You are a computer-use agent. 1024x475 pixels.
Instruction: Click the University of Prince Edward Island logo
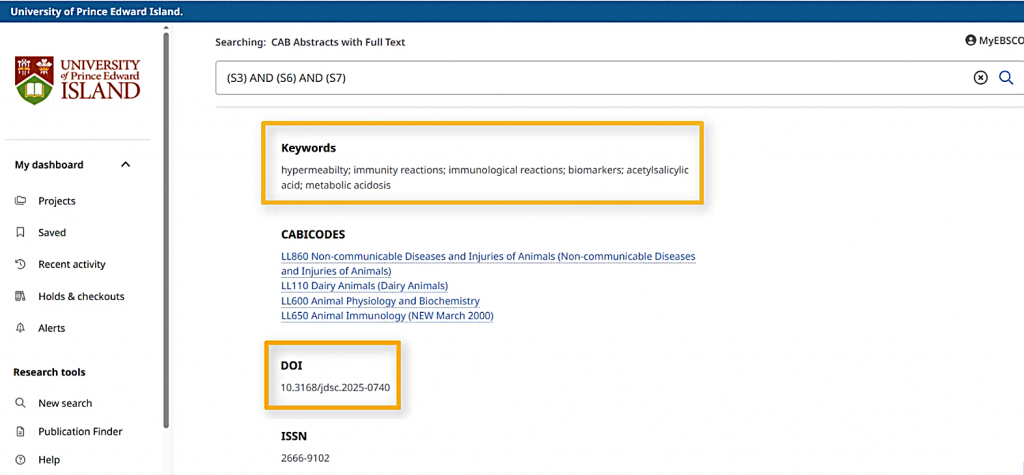point(78,80)
